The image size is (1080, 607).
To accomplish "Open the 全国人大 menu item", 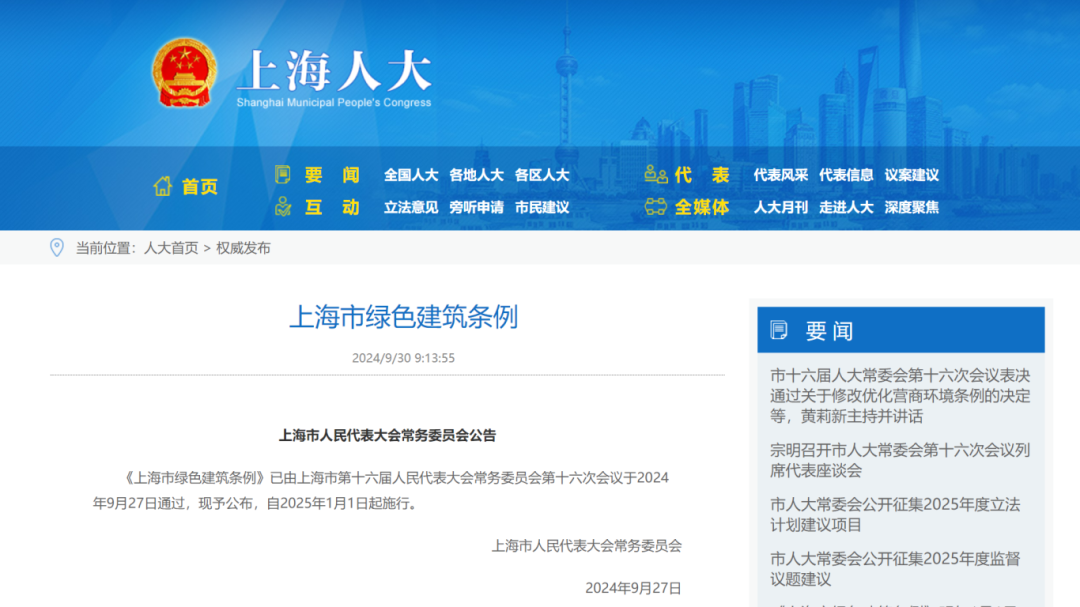I will [411, 174].
